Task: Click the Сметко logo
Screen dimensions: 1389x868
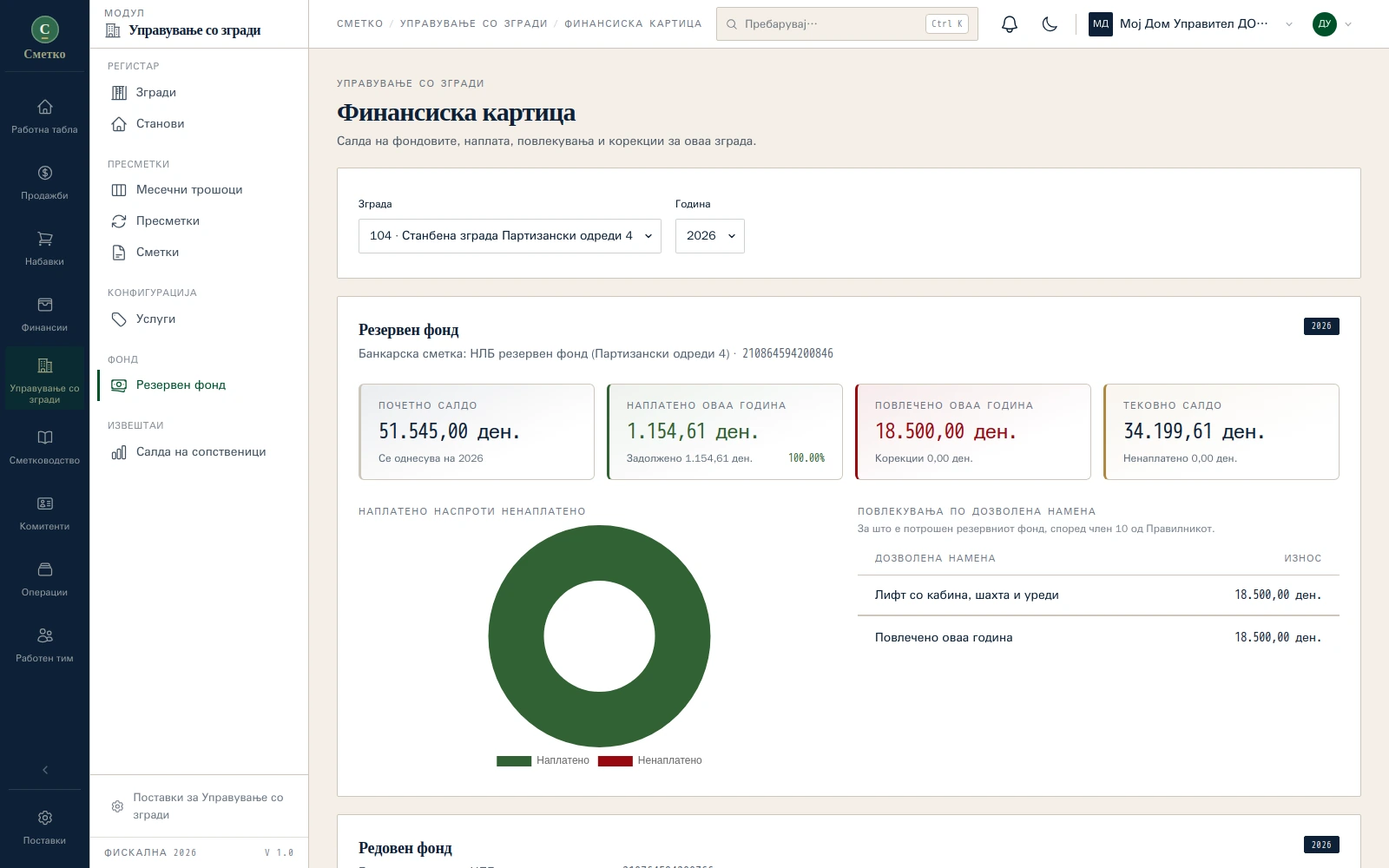Action: [44, 38]
